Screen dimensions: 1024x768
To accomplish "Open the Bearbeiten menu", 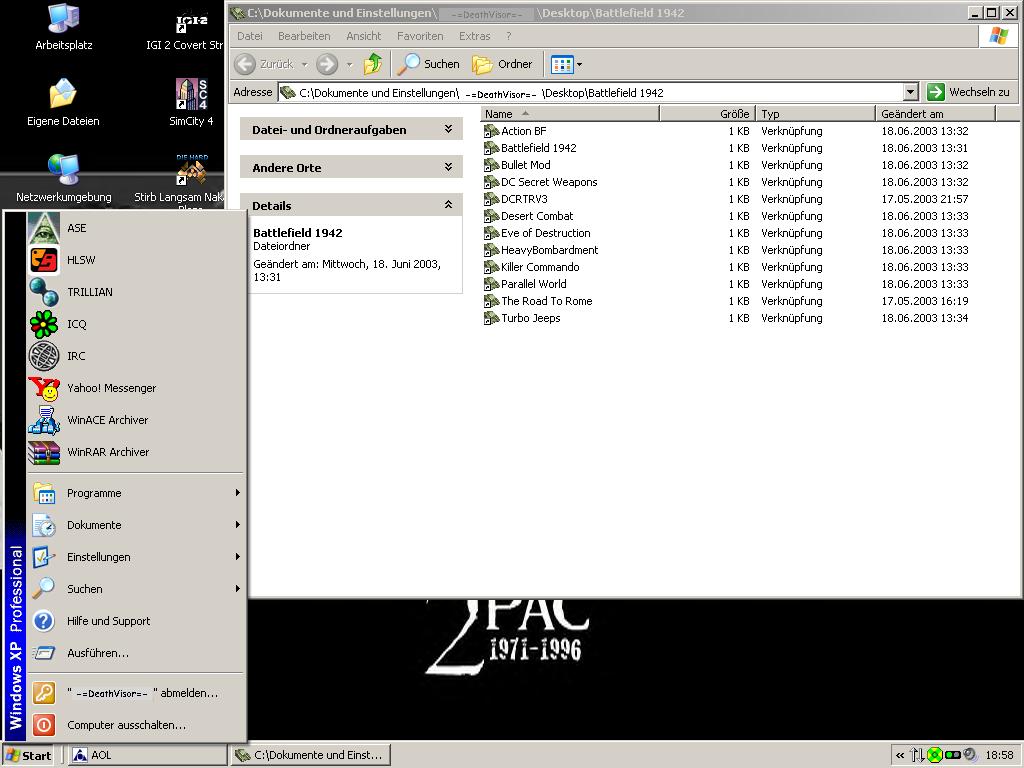I will tap(304, 36).
